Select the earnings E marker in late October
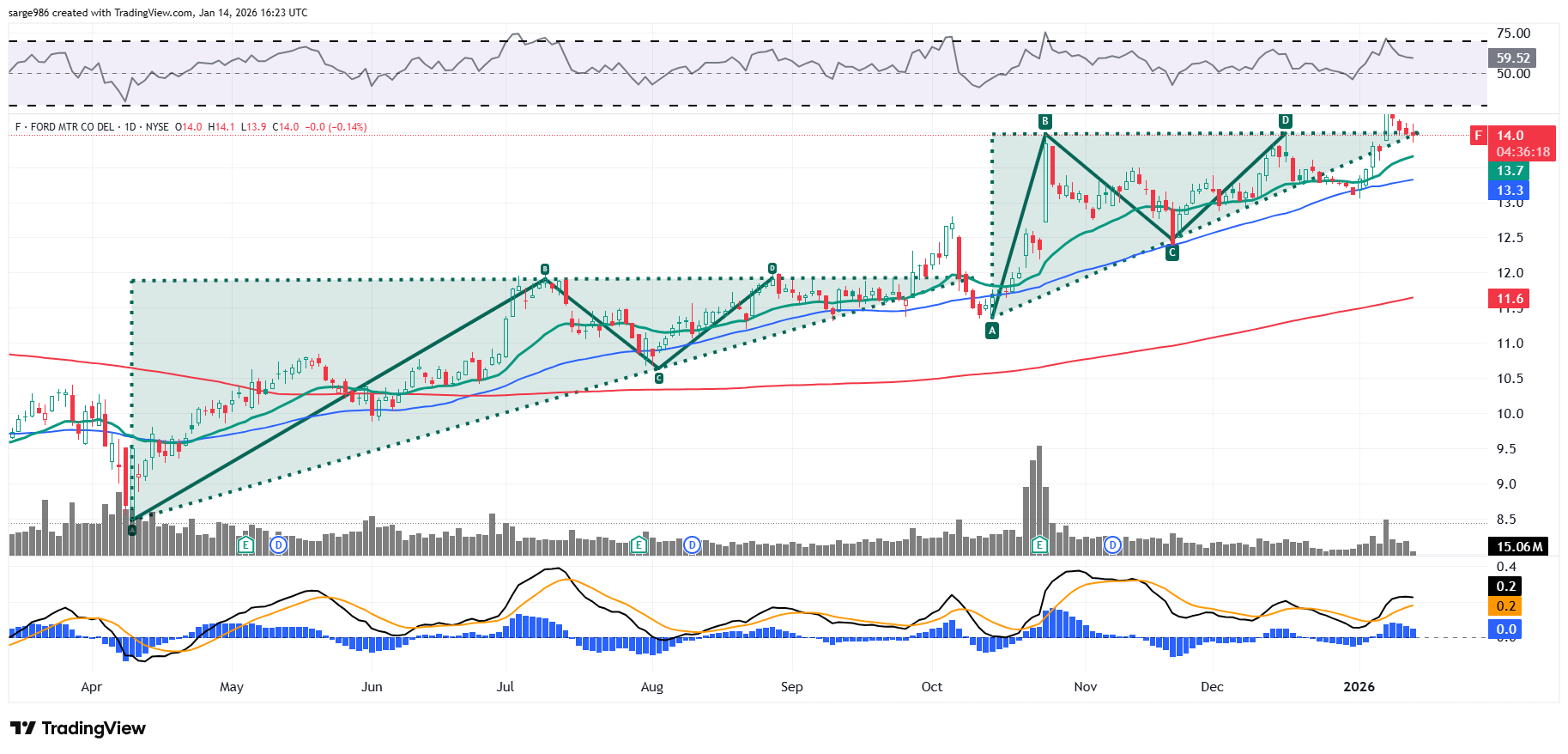Screen dimensions: 1568x754 1039,544
